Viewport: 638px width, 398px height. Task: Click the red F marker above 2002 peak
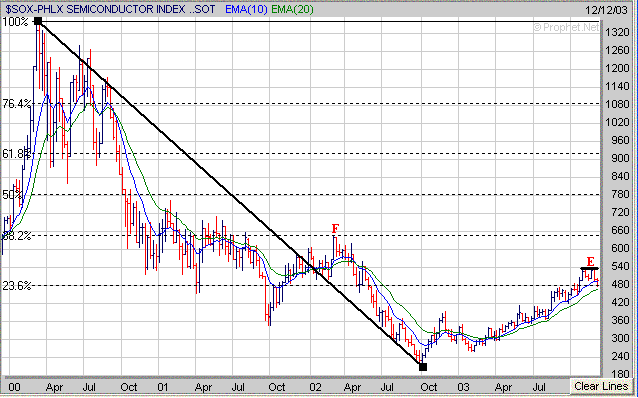click(x=335, y=228)
